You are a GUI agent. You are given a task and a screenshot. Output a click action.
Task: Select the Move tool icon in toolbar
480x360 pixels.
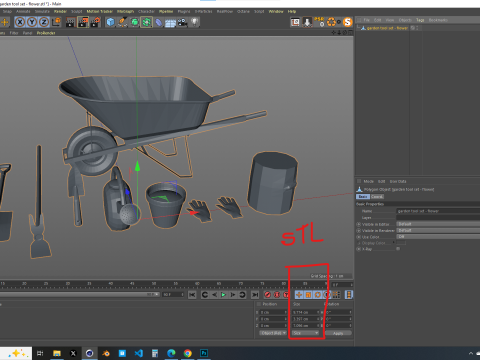point(5,22)
